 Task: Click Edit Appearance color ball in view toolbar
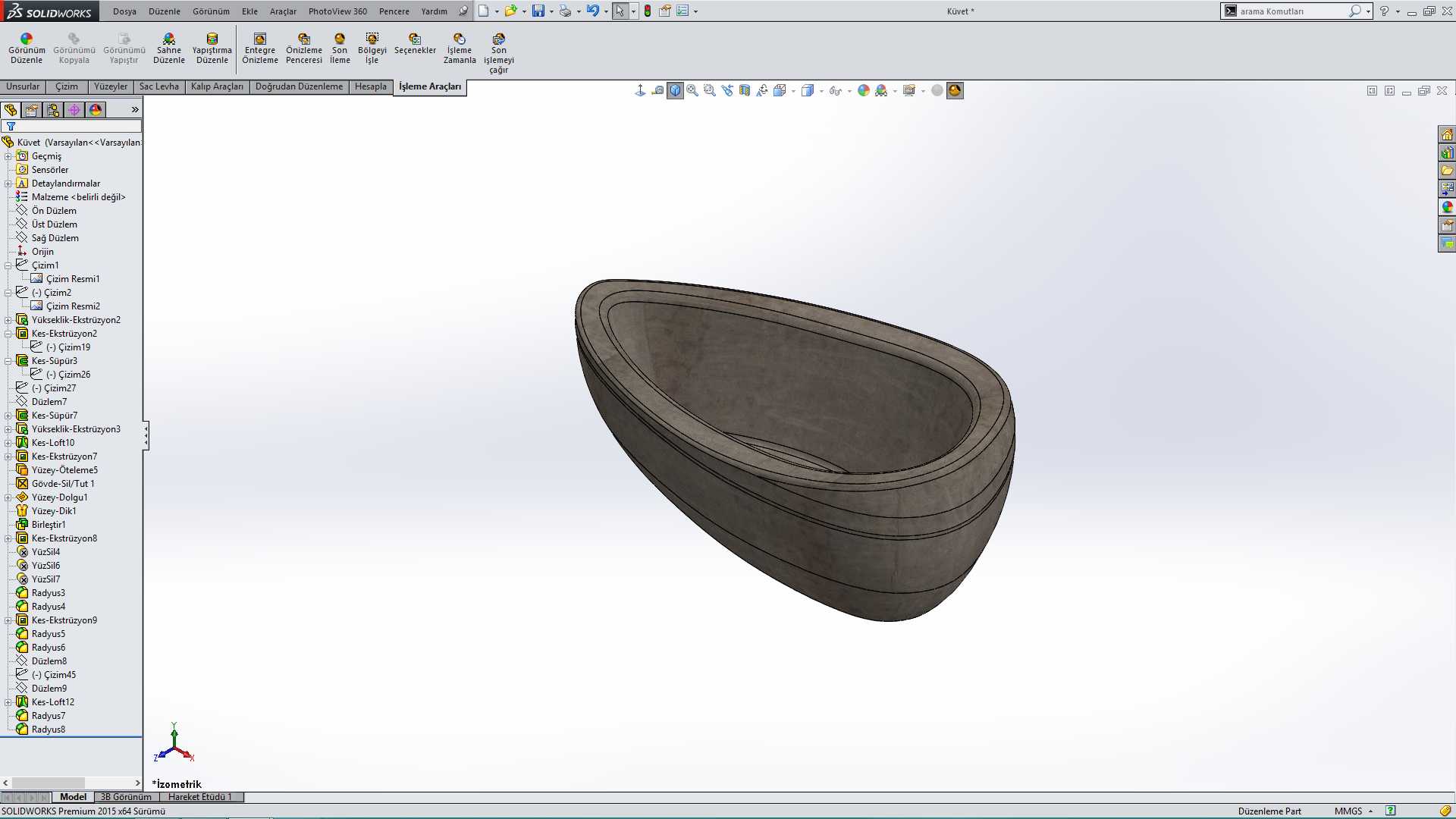[864, 90]
